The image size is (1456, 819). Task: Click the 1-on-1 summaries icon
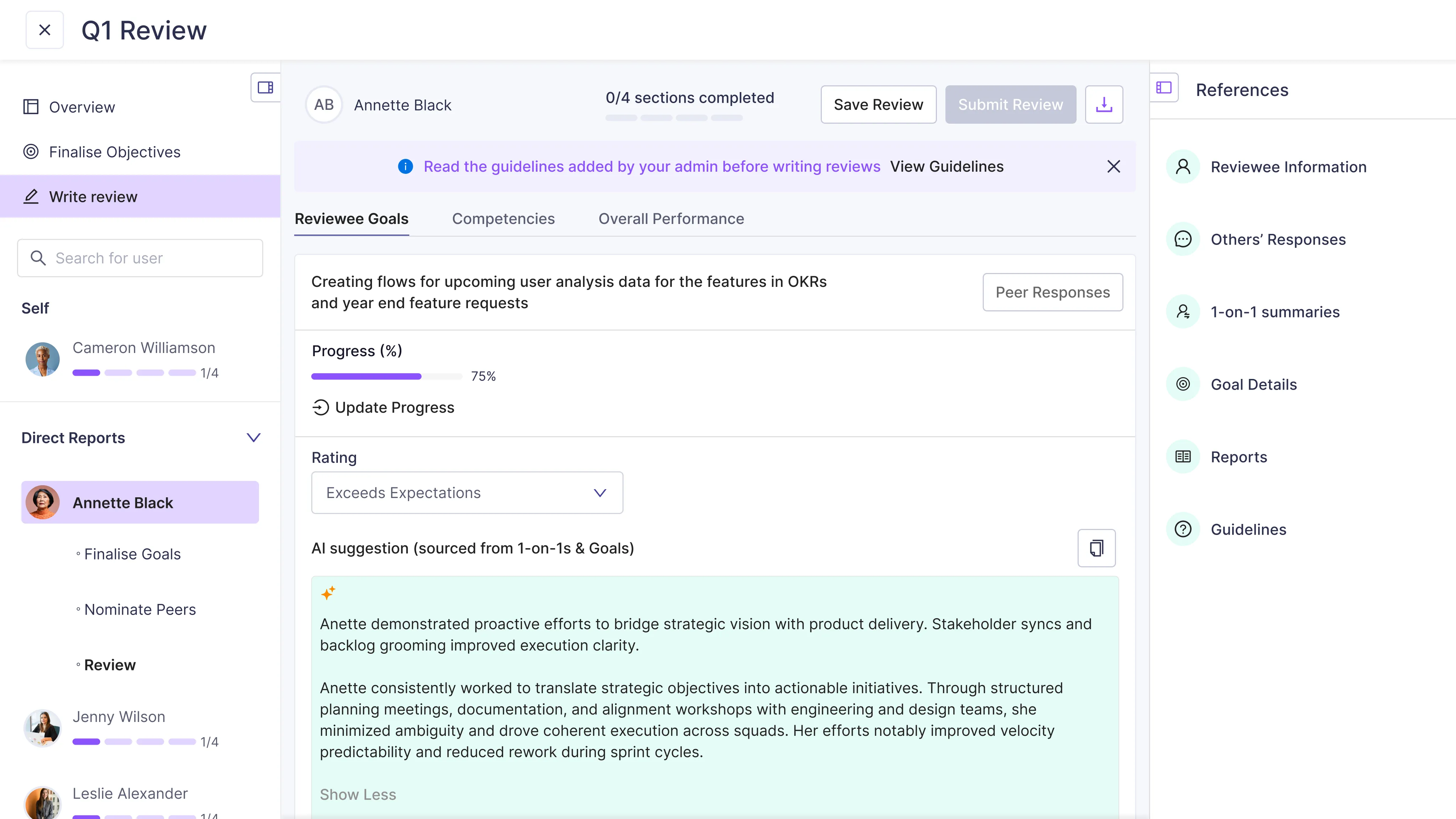click(1183, 312)
